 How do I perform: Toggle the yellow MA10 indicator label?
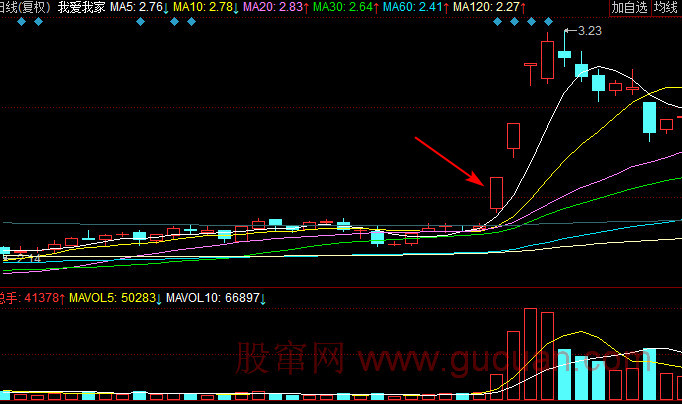click(x=205, y=8)
